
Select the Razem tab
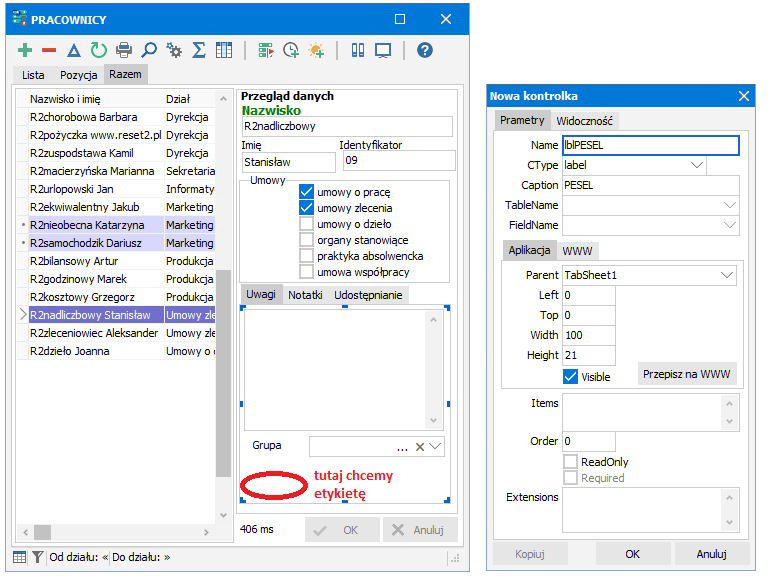click(x=125, y=74)
